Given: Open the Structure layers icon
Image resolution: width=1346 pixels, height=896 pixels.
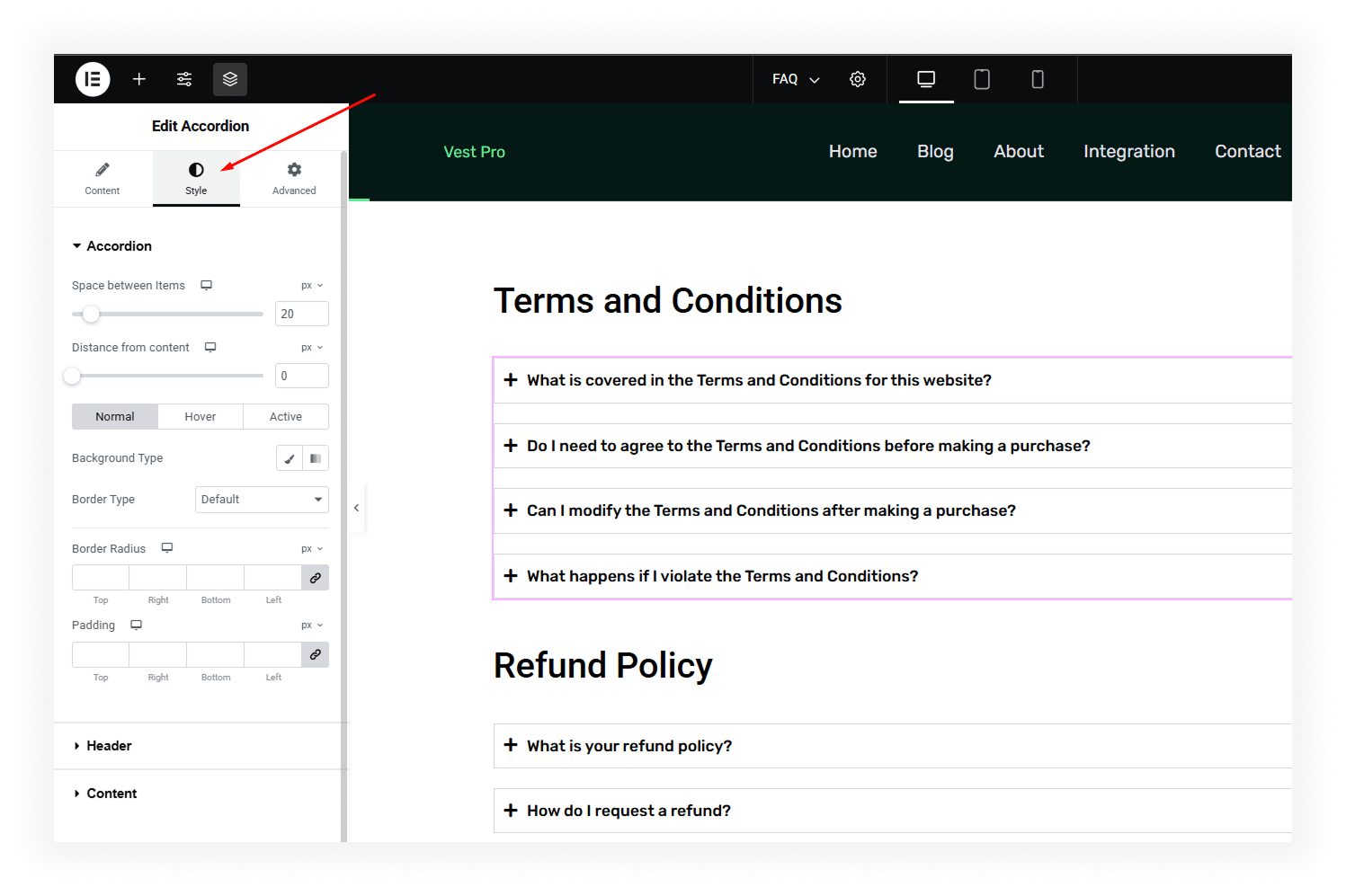Looking at the screenshot, I should click(x=230, y=79).
